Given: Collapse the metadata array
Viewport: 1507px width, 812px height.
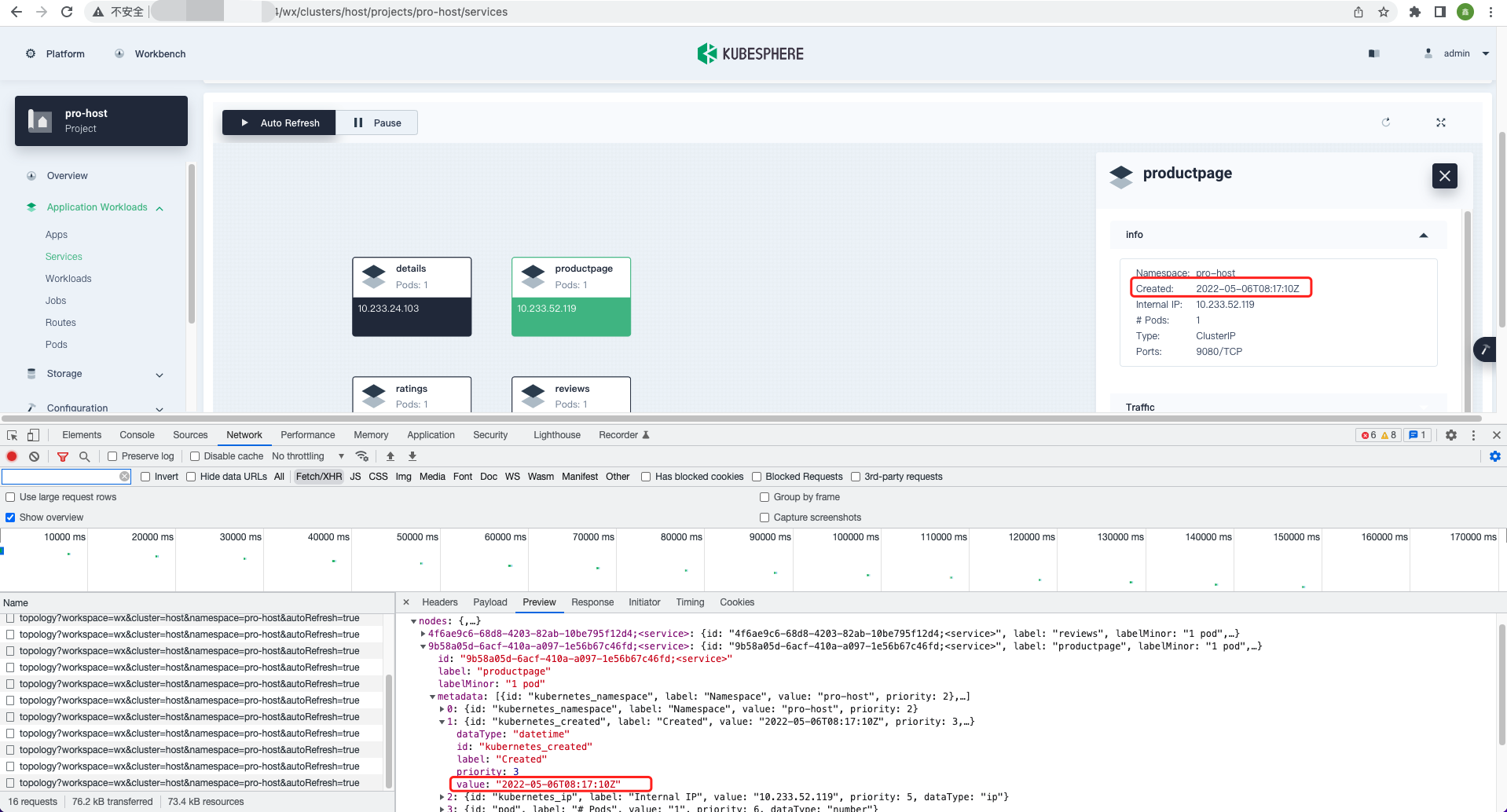Looking at the screenshot, I should [x=432, y=697].
